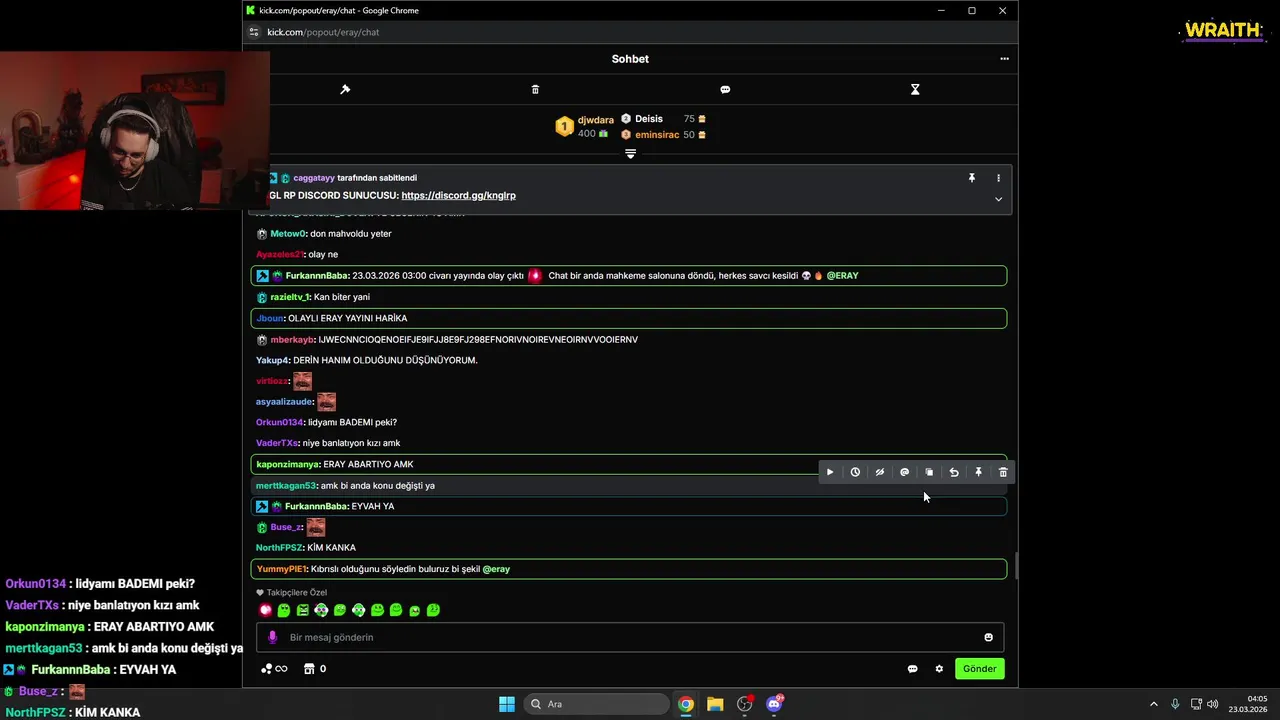Viewport: 1280px width, 720px height.
Task: Open chat settings gear icon
Action: pos(939,669)
